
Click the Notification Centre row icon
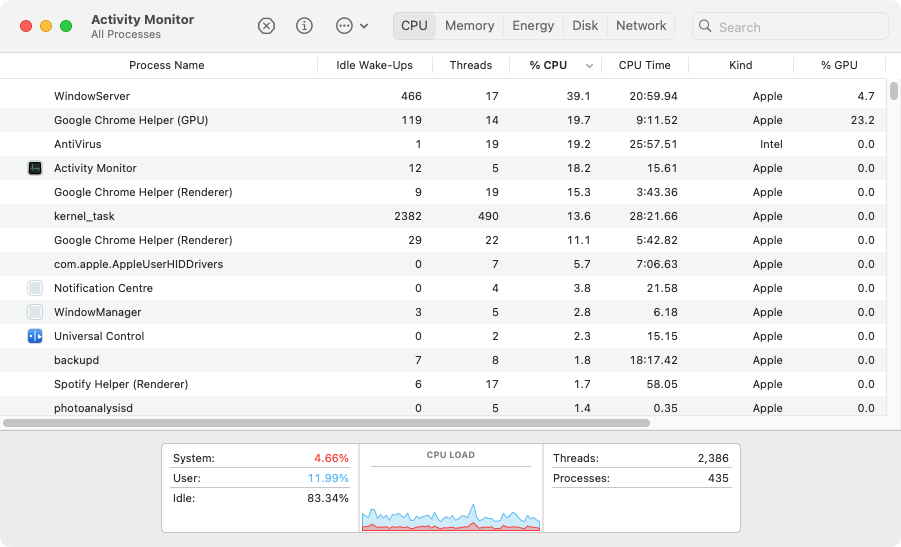[x=35, y=288]
